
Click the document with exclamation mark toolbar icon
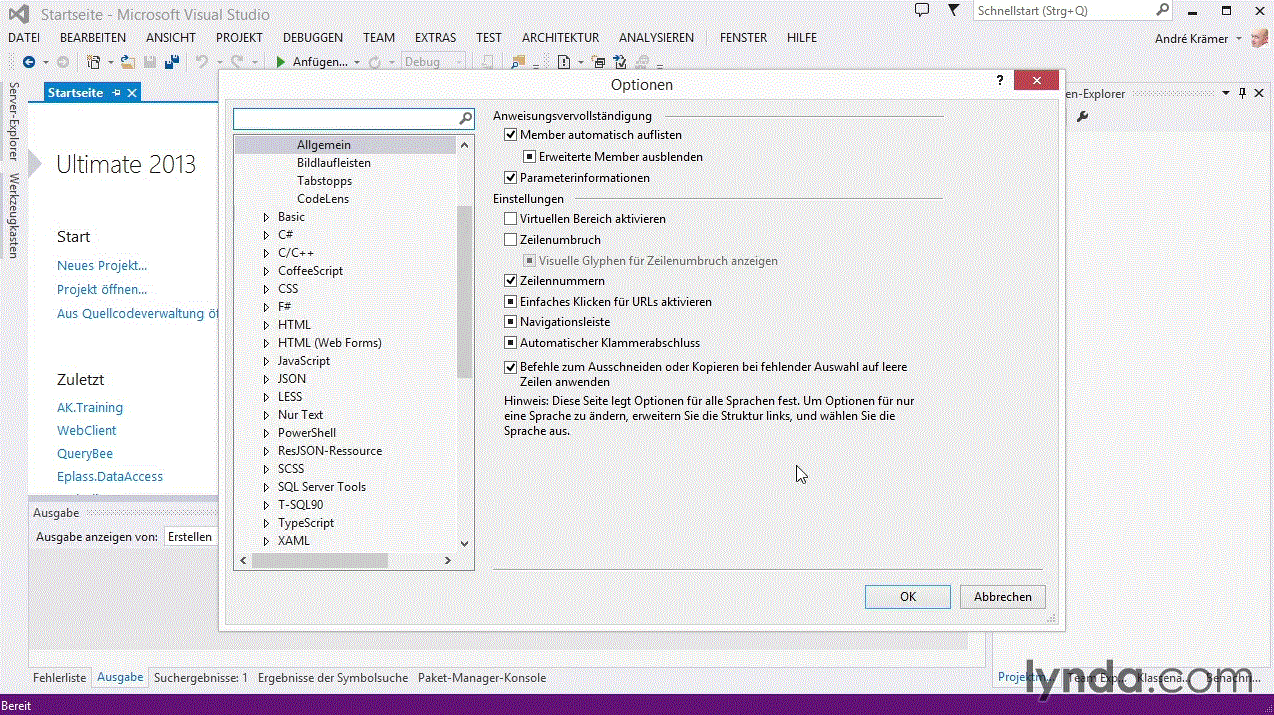[x=564, y=62]
